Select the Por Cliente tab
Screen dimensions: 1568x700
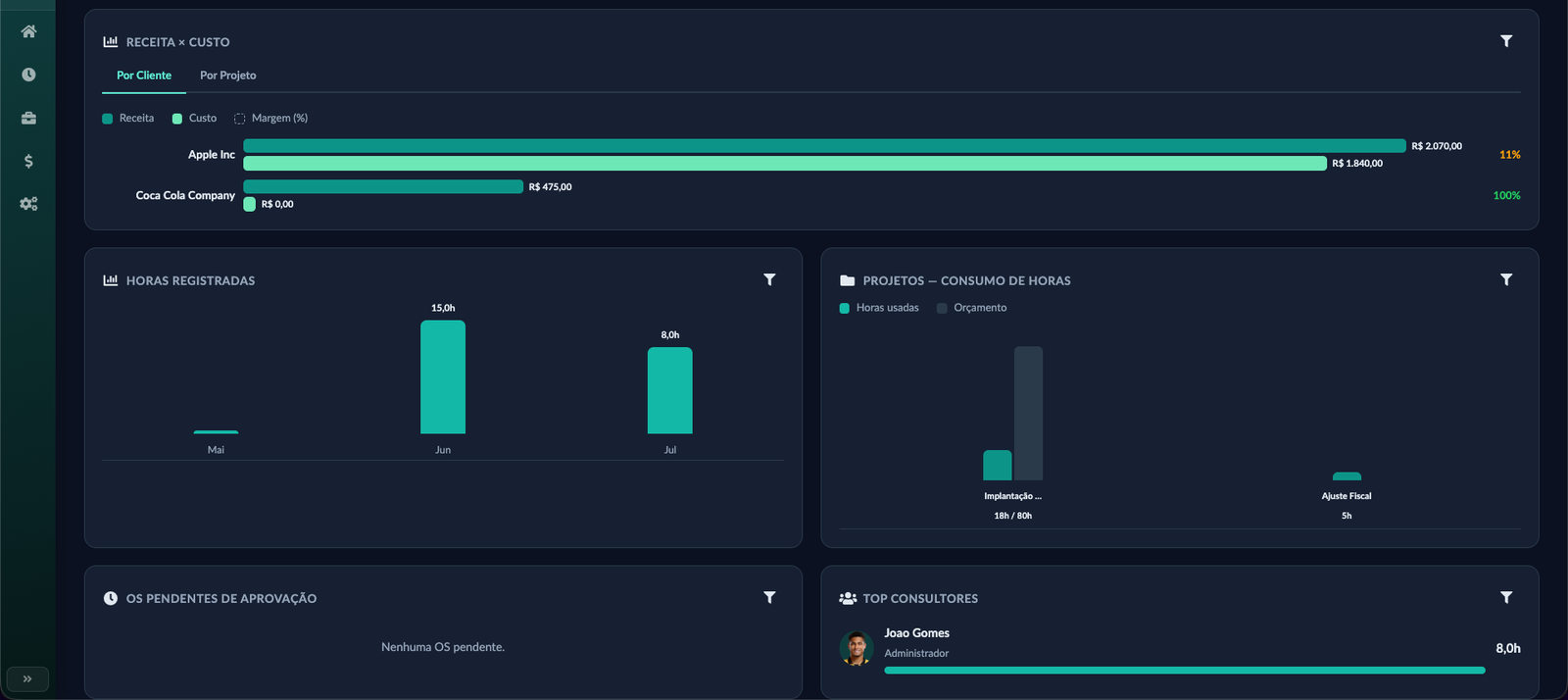144,75
